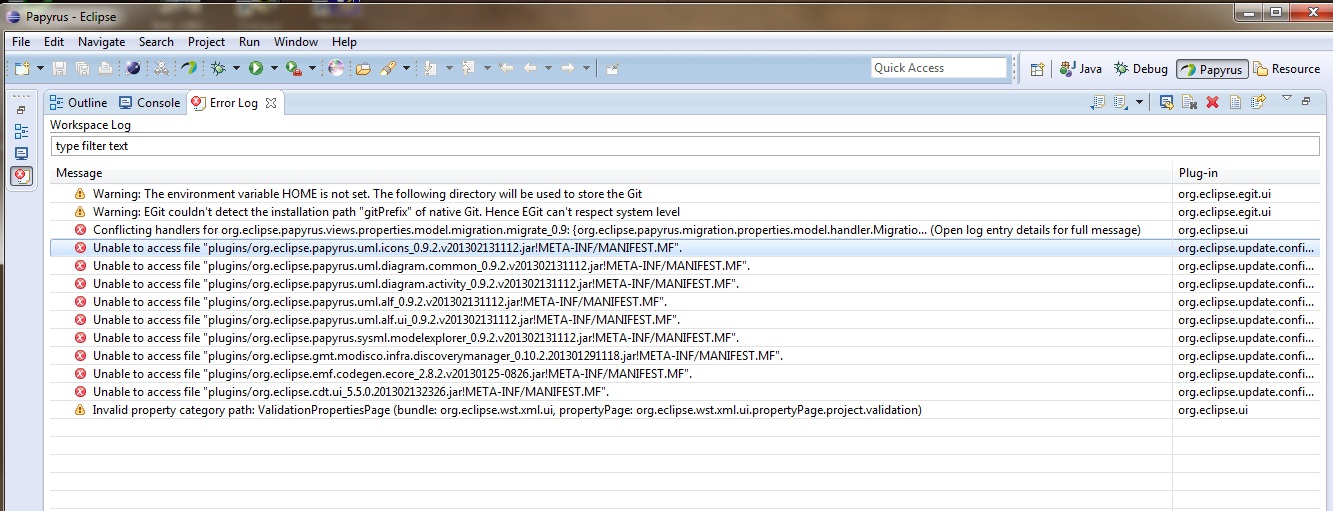The height and width of the screenshot is (511, 1333).
Task: Expand the External Tools dropdown arrow
Action: (x=311, y=68)
